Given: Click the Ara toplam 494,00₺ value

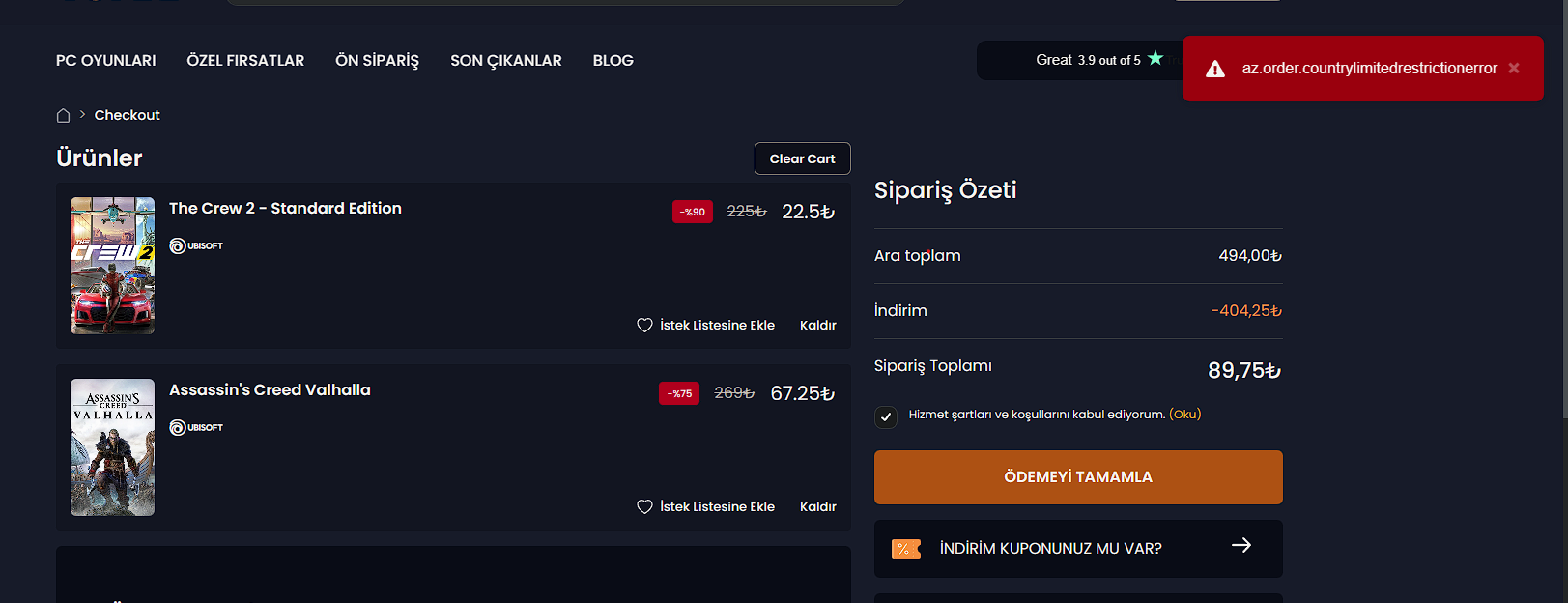Looking at the screenshot, I should [1250, 255].
